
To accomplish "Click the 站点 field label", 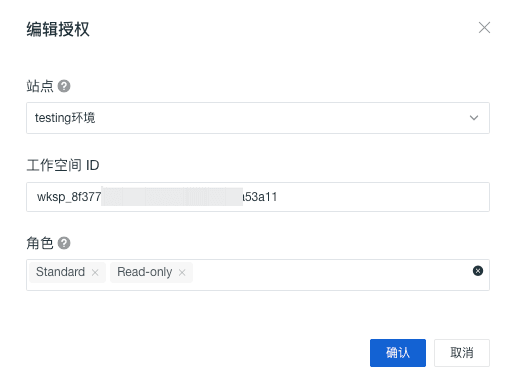I will (x=40, y=86).
